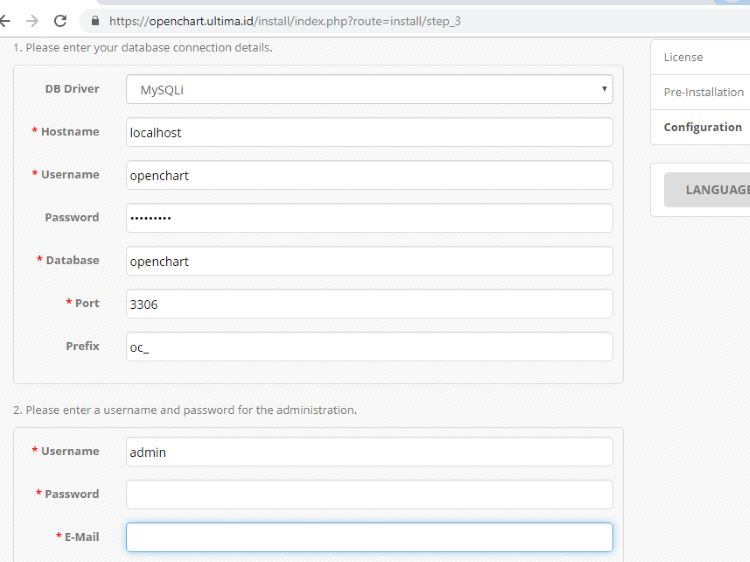Open the DB Driver dropdown arrow
The height and width of the screenshot is (562, 750).
604,89
